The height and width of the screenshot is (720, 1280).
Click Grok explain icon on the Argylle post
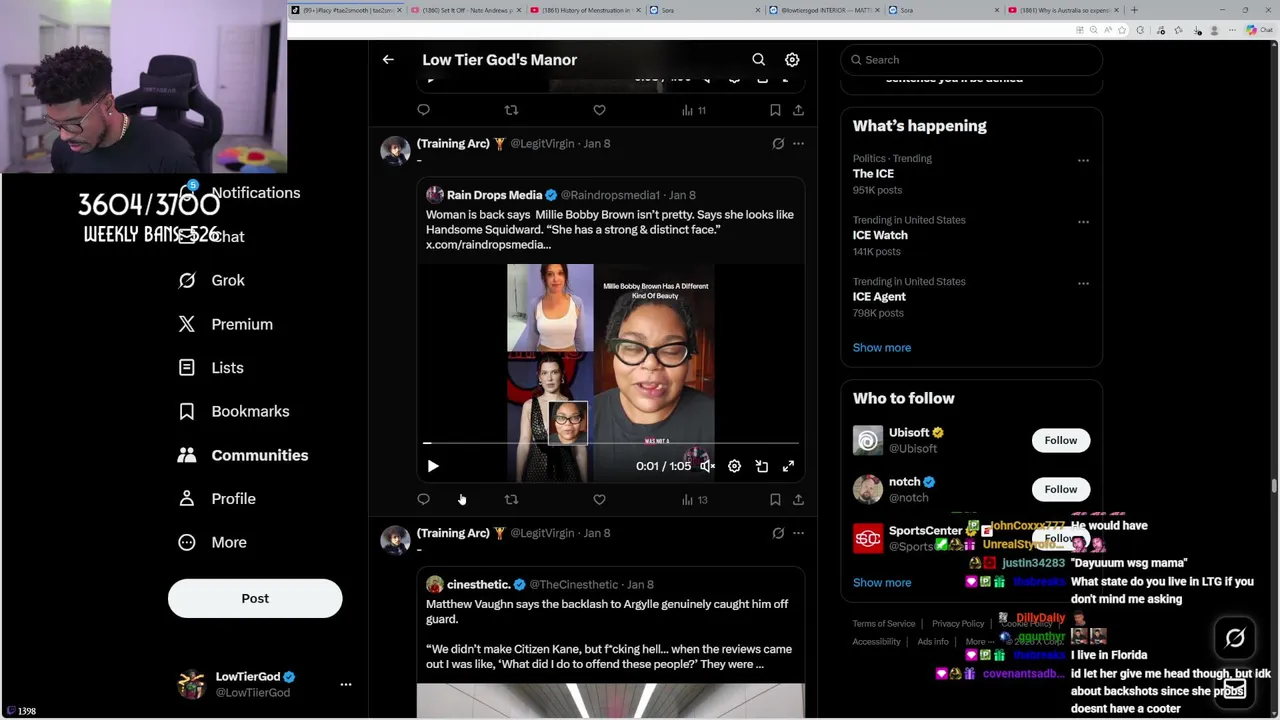[778, 533]
